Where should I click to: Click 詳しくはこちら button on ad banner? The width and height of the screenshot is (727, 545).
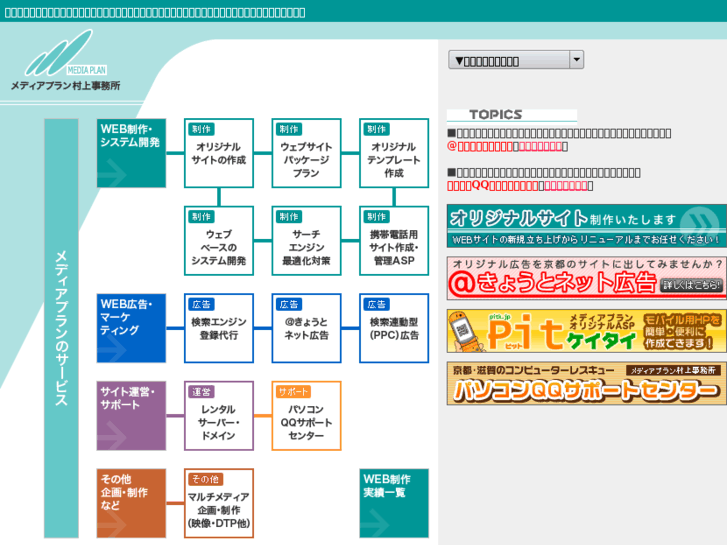pos(691,285)
